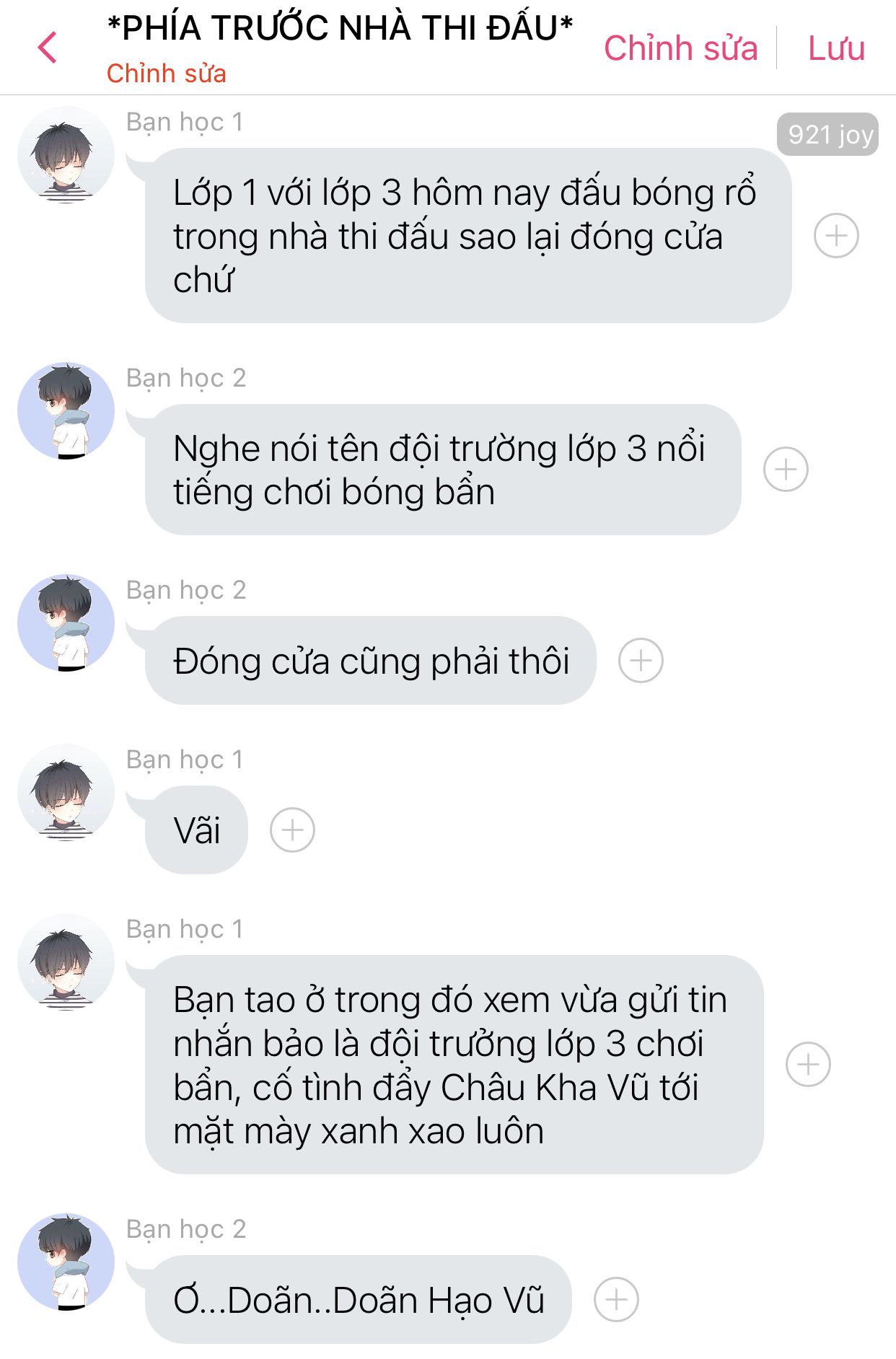
Task: Select the 'Ơ...Doãn..Doãn Hạo Vũ' message bubble
Action: pos(359,1300)
